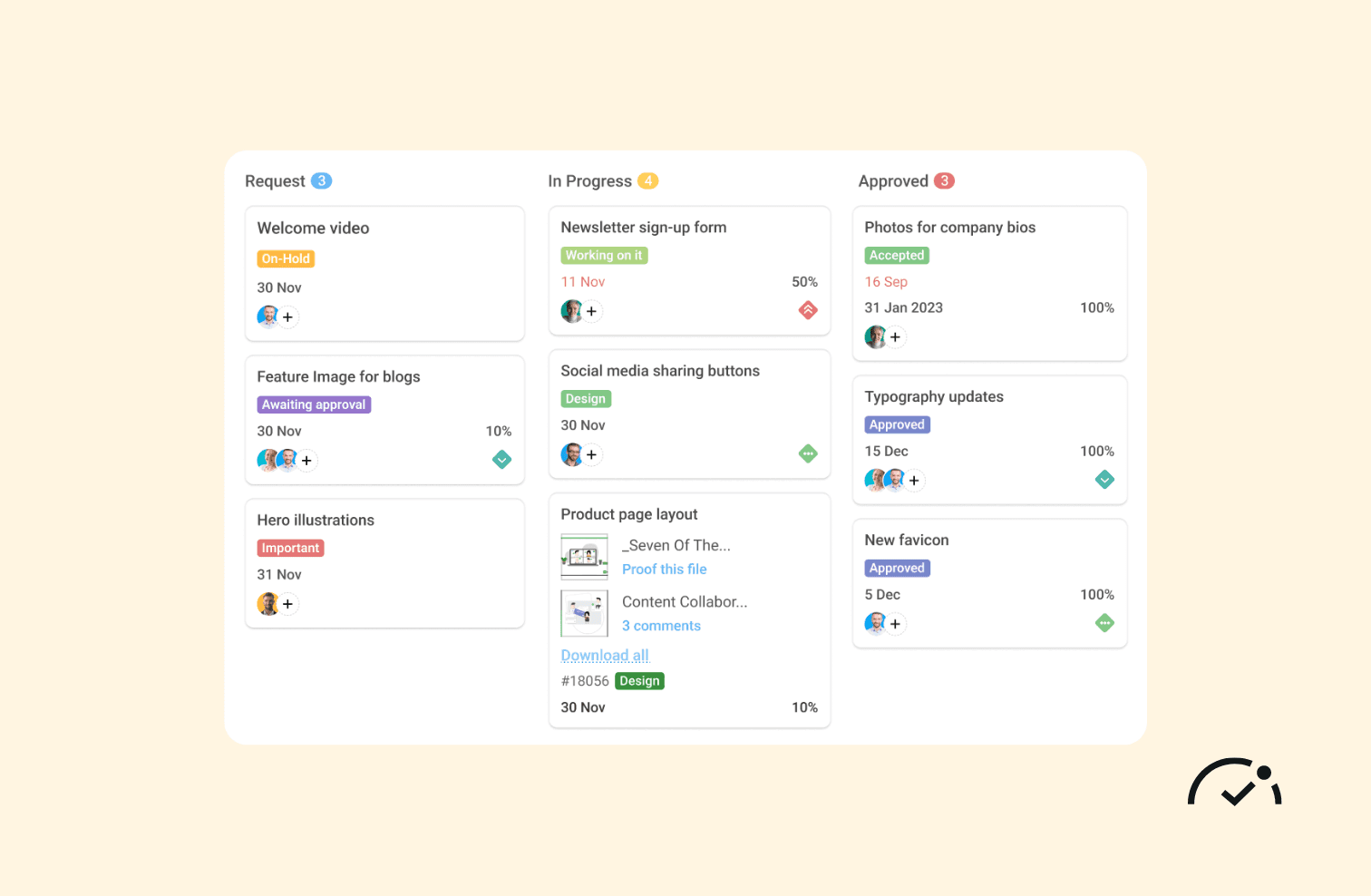Image resolution: width=1371 pixels, height=896 pixels.
Task: Click _Seven Of The... file name
Action: [676, 546]
